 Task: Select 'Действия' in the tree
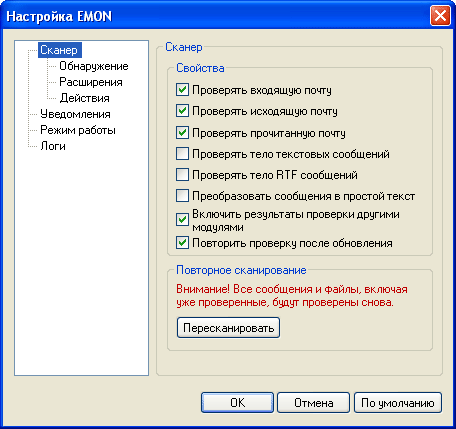coord(84,98)
